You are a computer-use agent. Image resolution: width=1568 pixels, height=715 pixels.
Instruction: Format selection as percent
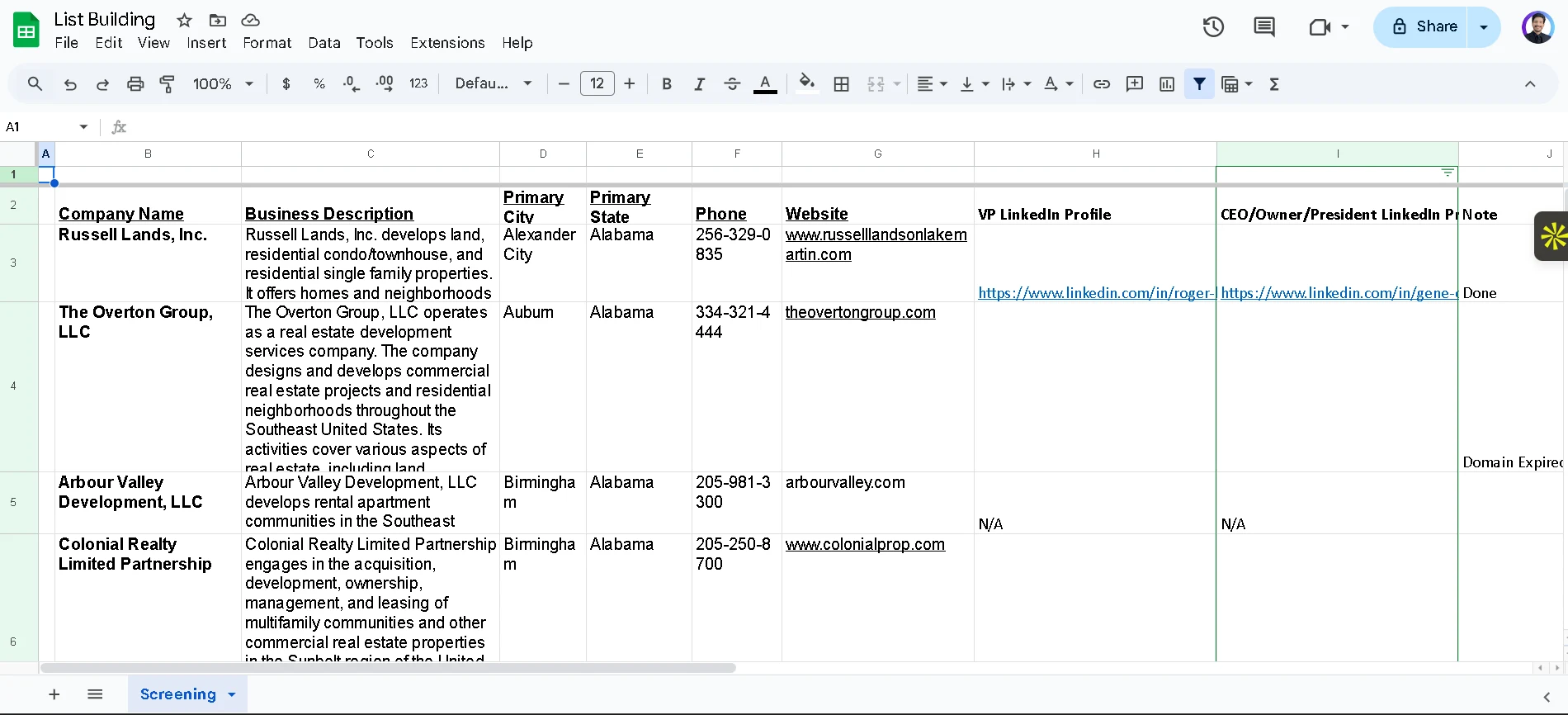319,83
